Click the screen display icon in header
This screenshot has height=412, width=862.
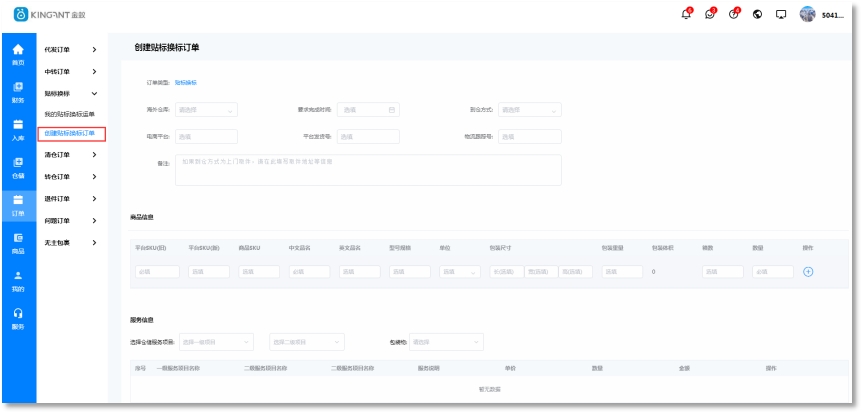pyautogui.click(x=780, y=14)
